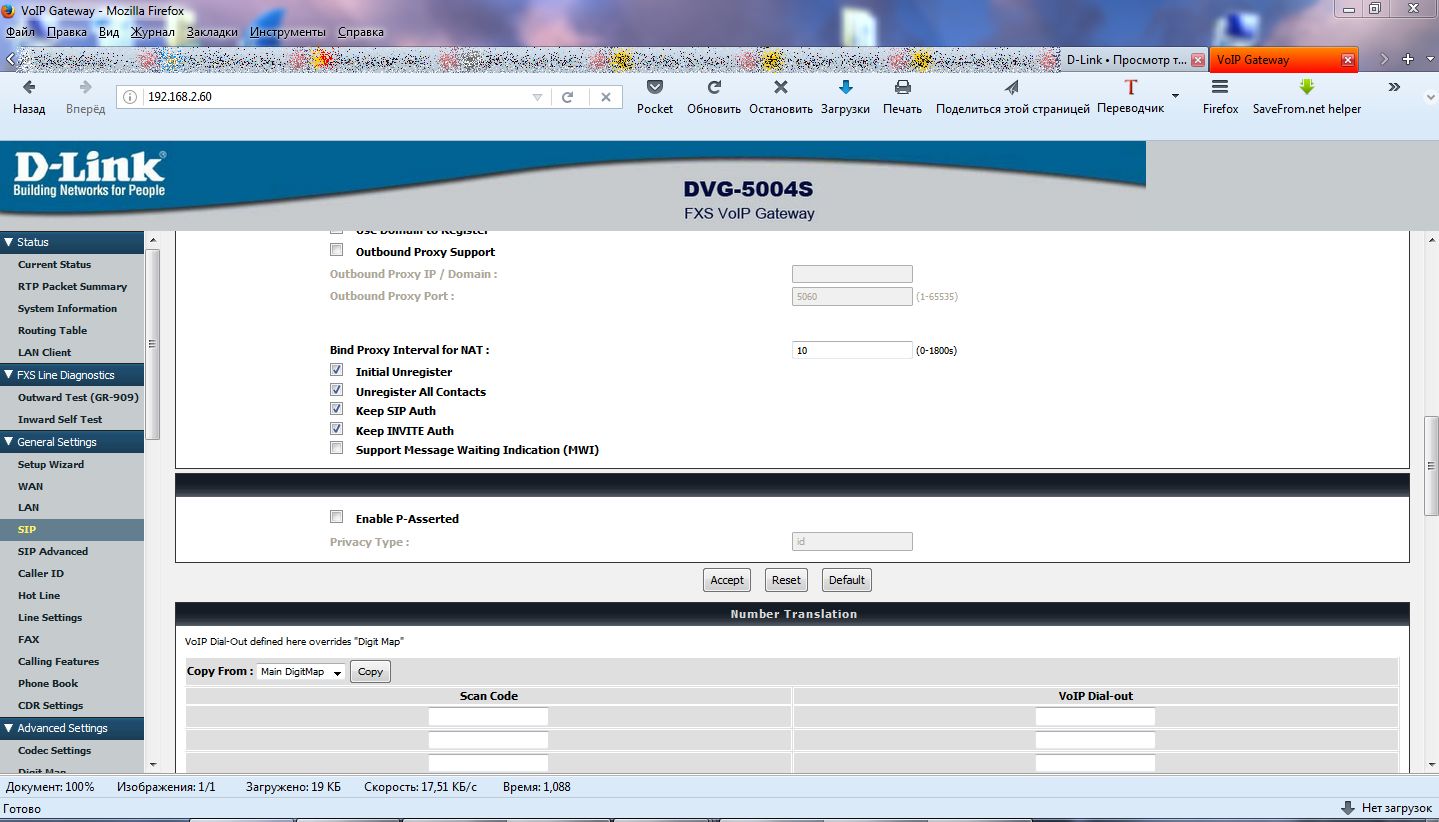Uncheck Initial Unregister checkbox
Image resolution: width=1439 pixels, height=822 pixels.
336,370
